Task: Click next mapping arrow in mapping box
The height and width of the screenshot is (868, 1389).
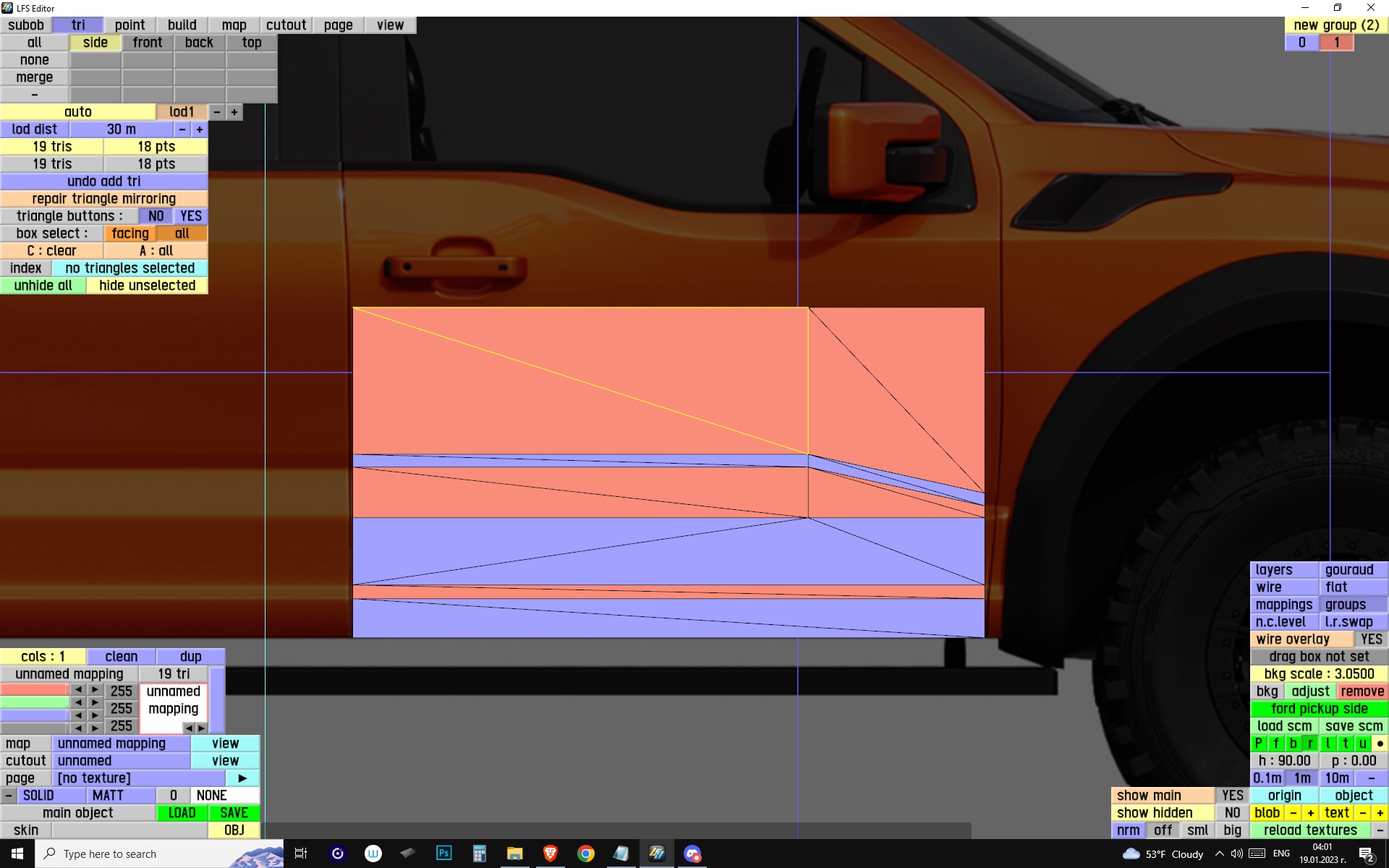Action: 201,728
